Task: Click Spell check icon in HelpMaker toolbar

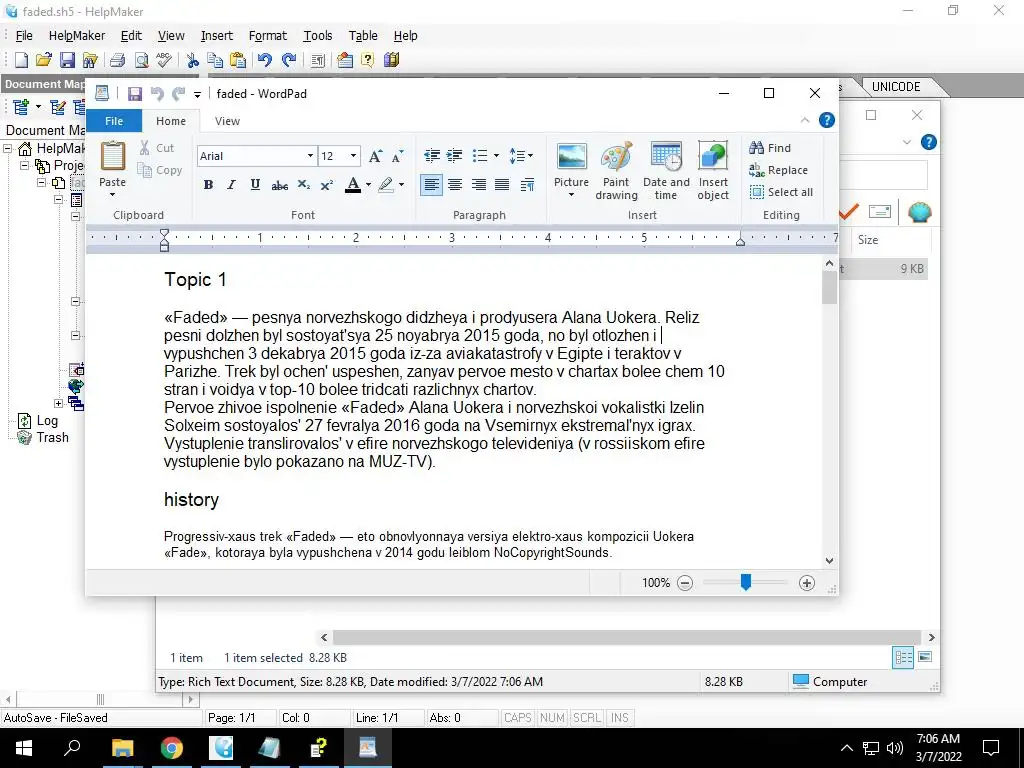Action: 164,60
